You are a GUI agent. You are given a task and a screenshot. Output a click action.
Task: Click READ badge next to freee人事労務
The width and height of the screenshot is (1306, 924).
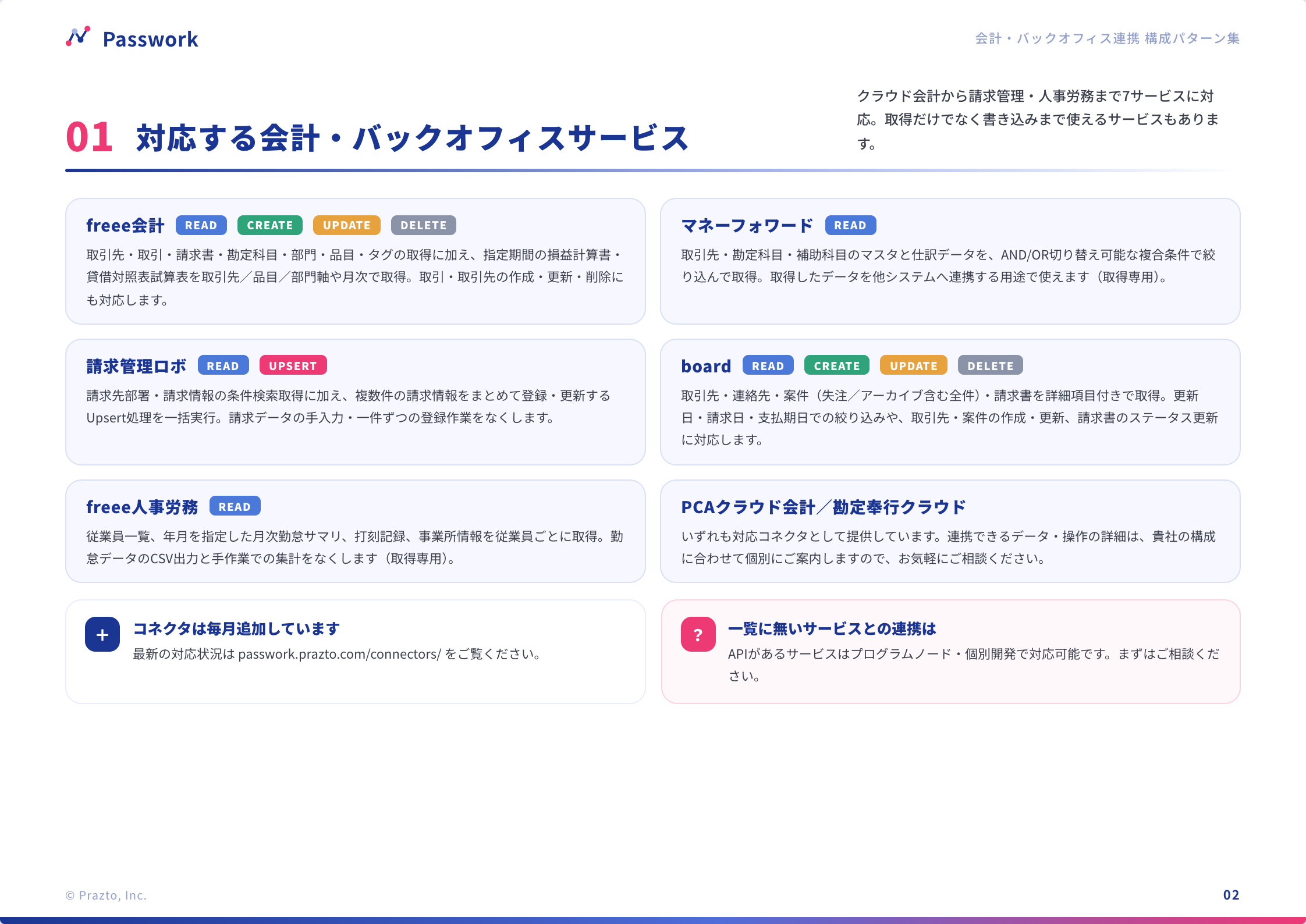tap(235, 507)
